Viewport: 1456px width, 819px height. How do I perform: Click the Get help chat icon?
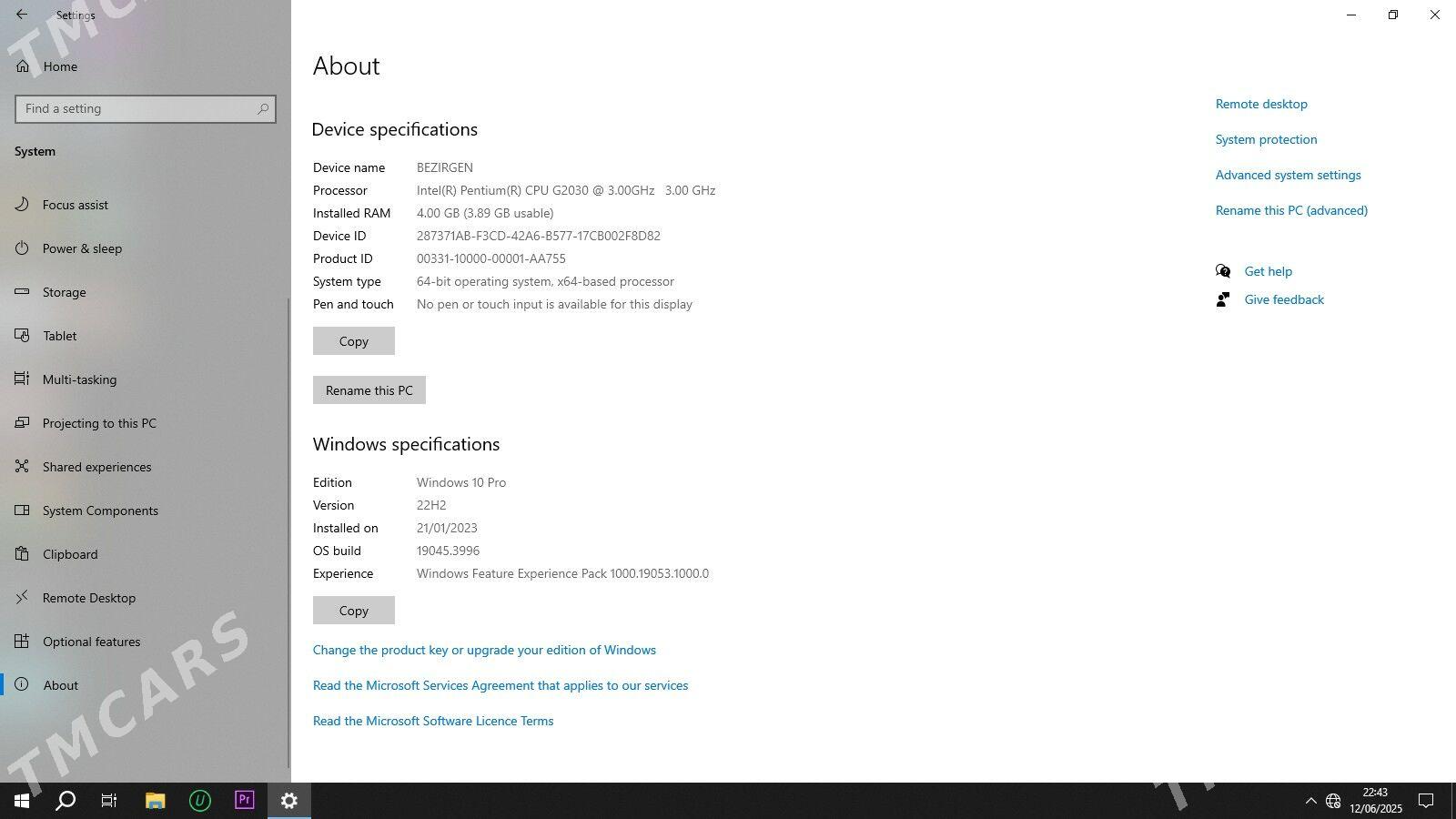1223,271
